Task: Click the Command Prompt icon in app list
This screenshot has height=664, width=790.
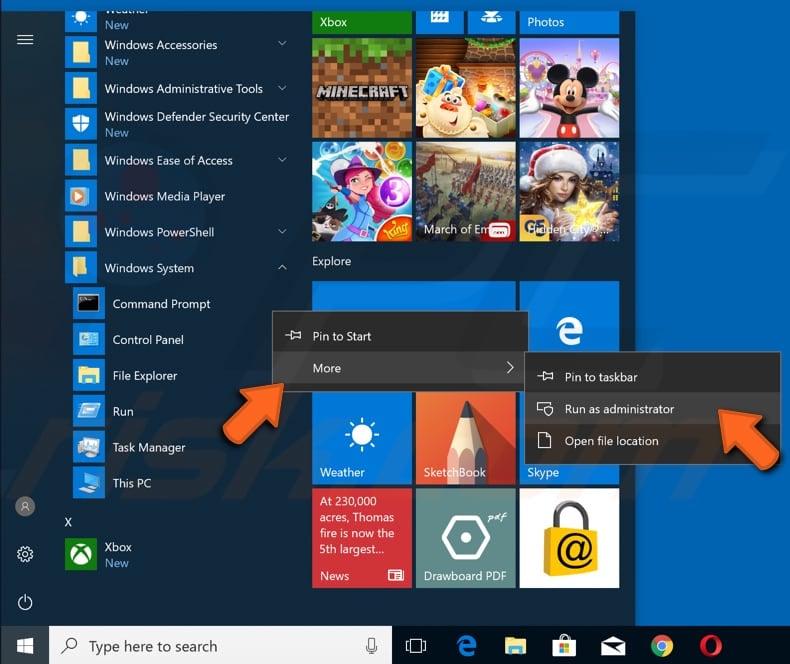Action: coord(89,303)
